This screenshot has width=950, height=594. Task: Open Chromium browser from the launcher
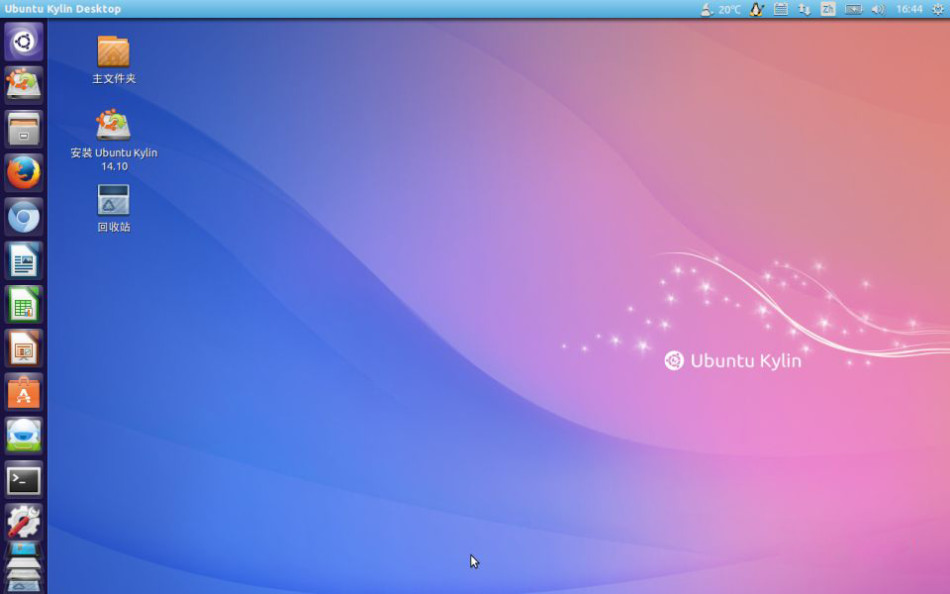point(24,217)
